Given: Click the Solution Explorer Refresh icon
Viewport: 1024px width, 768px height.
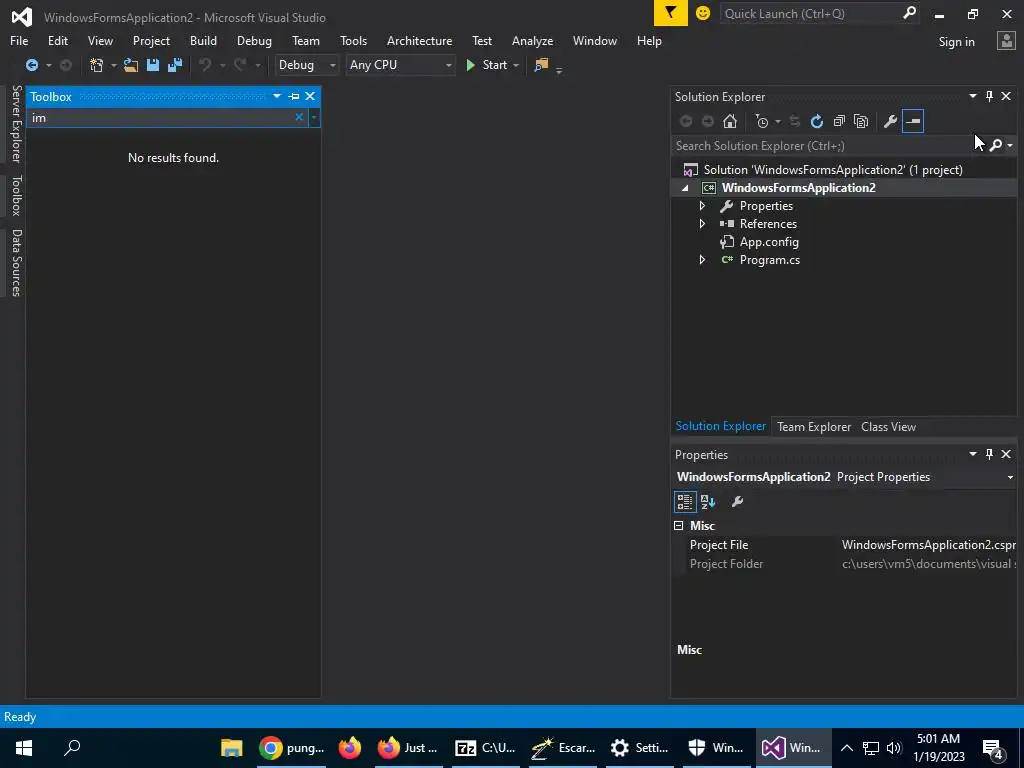Looking at the screenshot, I should [816, 121].
